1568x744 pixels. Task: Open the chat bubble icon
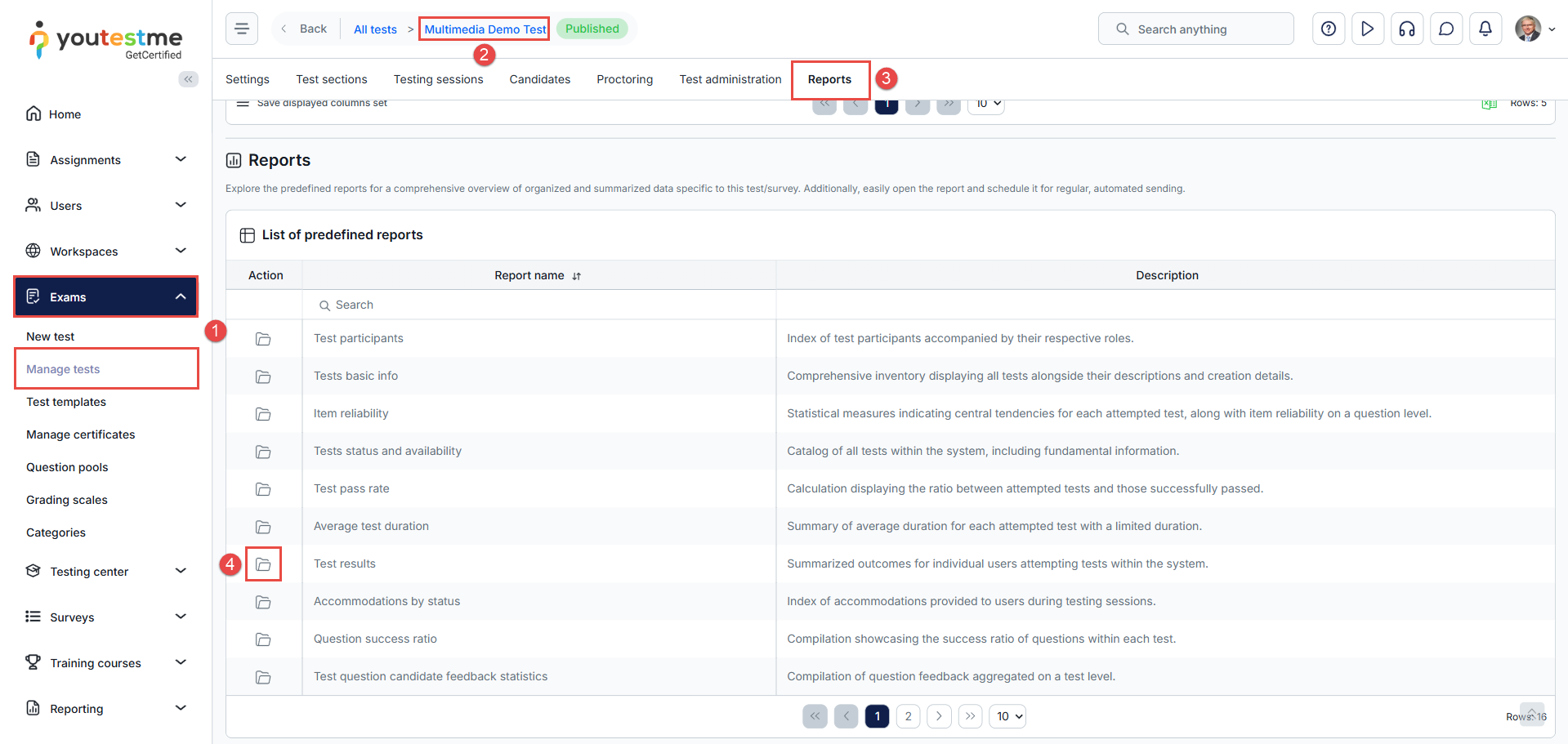(x=1446, y=29)
